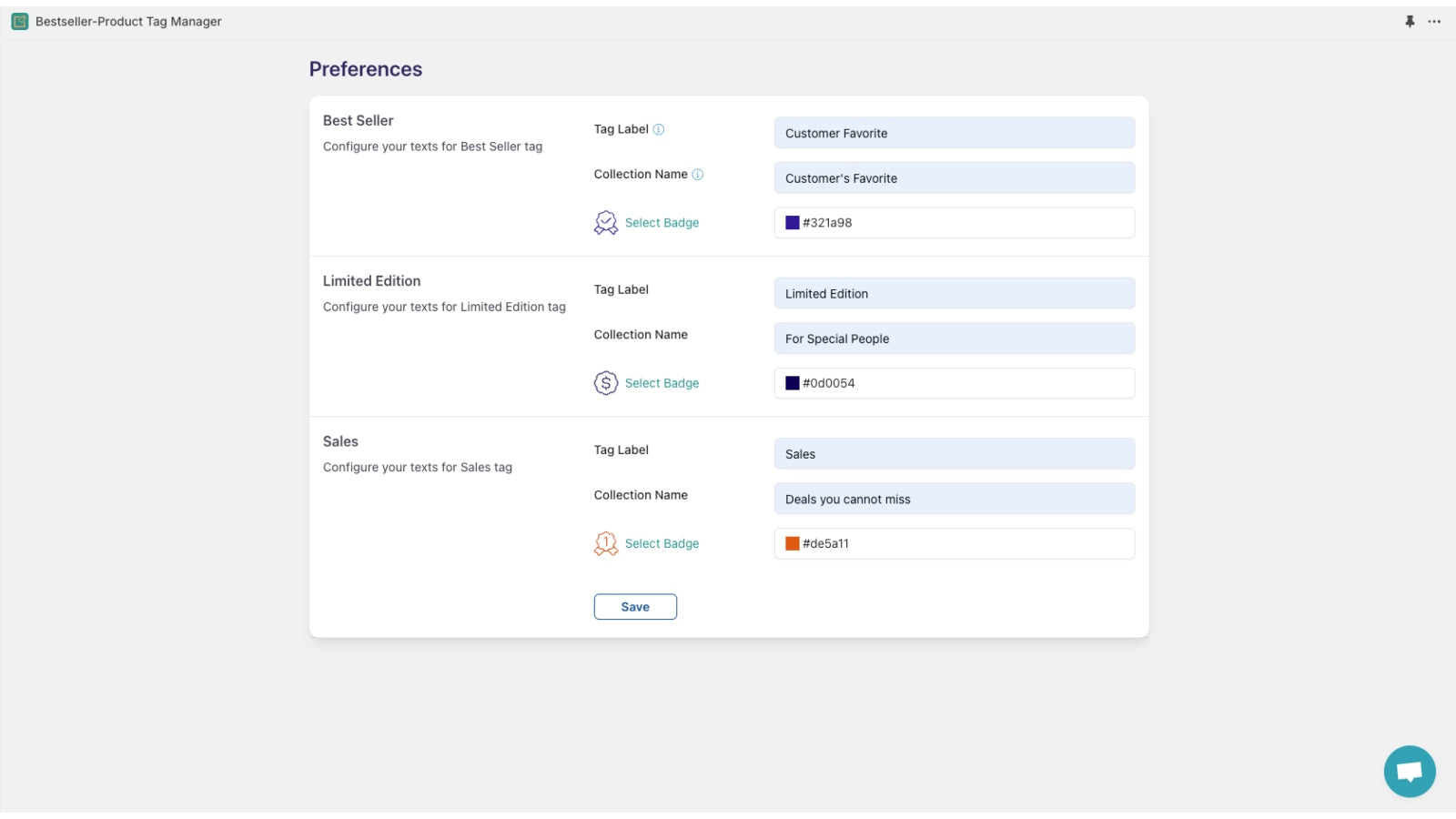Image resolution: width=1456 pixels, height=819 pixels.
Task: Click the purple #321a98 color swatch
Action: click(x=791, y=222)
